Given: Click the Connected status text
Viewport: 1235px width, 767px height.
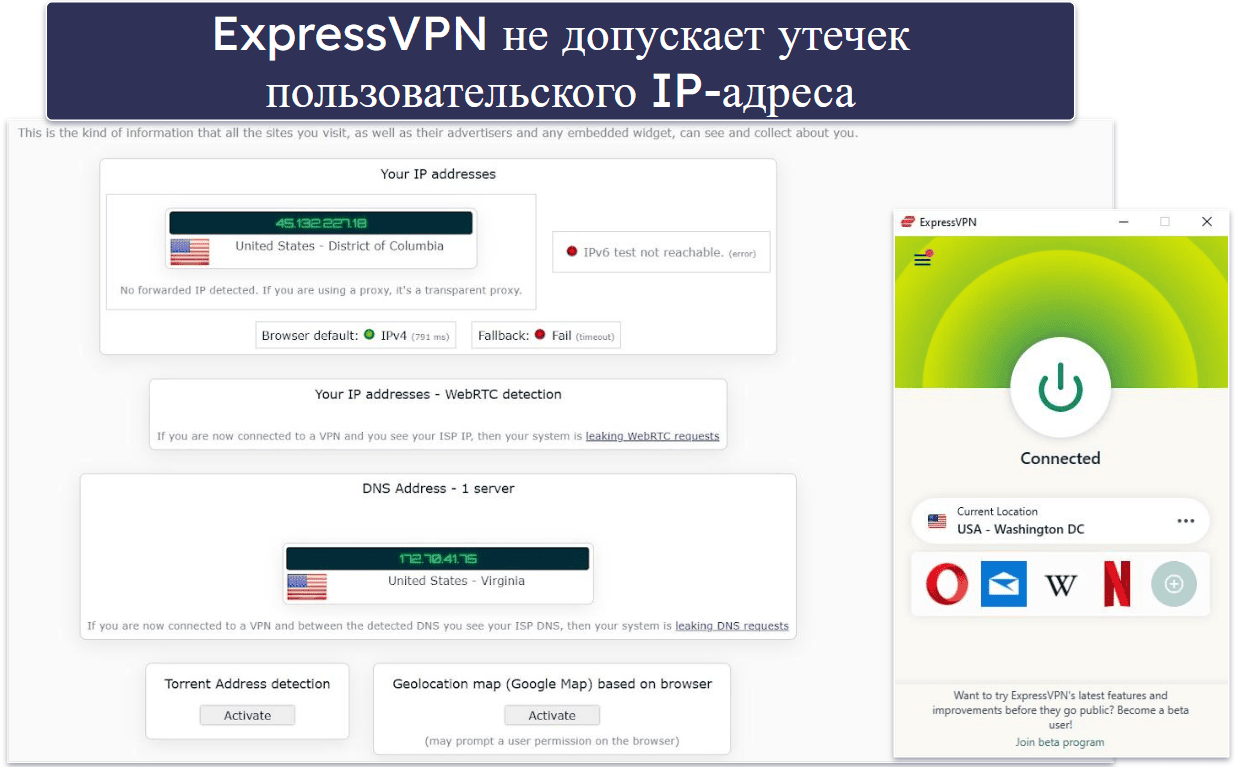Looking at the screenshot, I should point(1060,458).
